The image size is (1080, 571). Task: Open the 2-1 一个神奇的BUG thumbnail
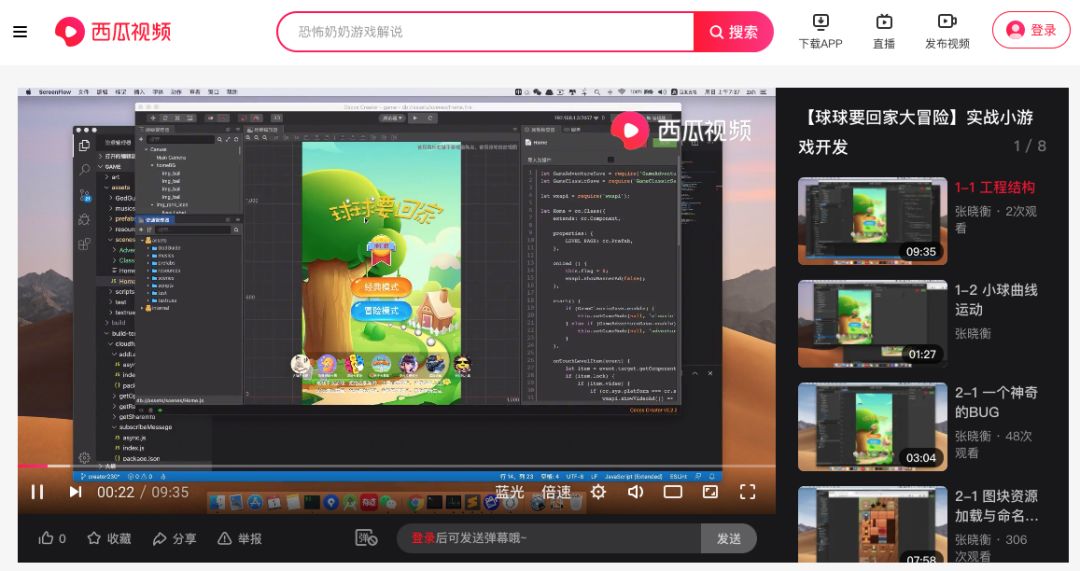(873, 427)
